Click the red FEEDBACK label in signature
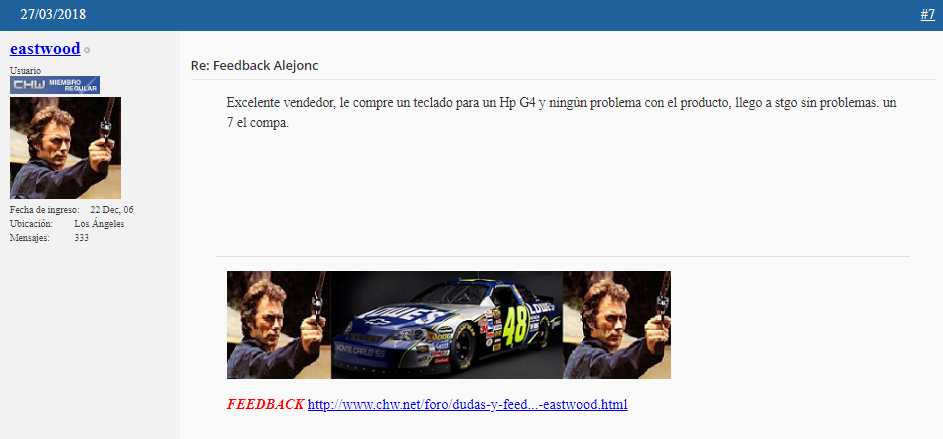943x439 pixels. [265, 404]
